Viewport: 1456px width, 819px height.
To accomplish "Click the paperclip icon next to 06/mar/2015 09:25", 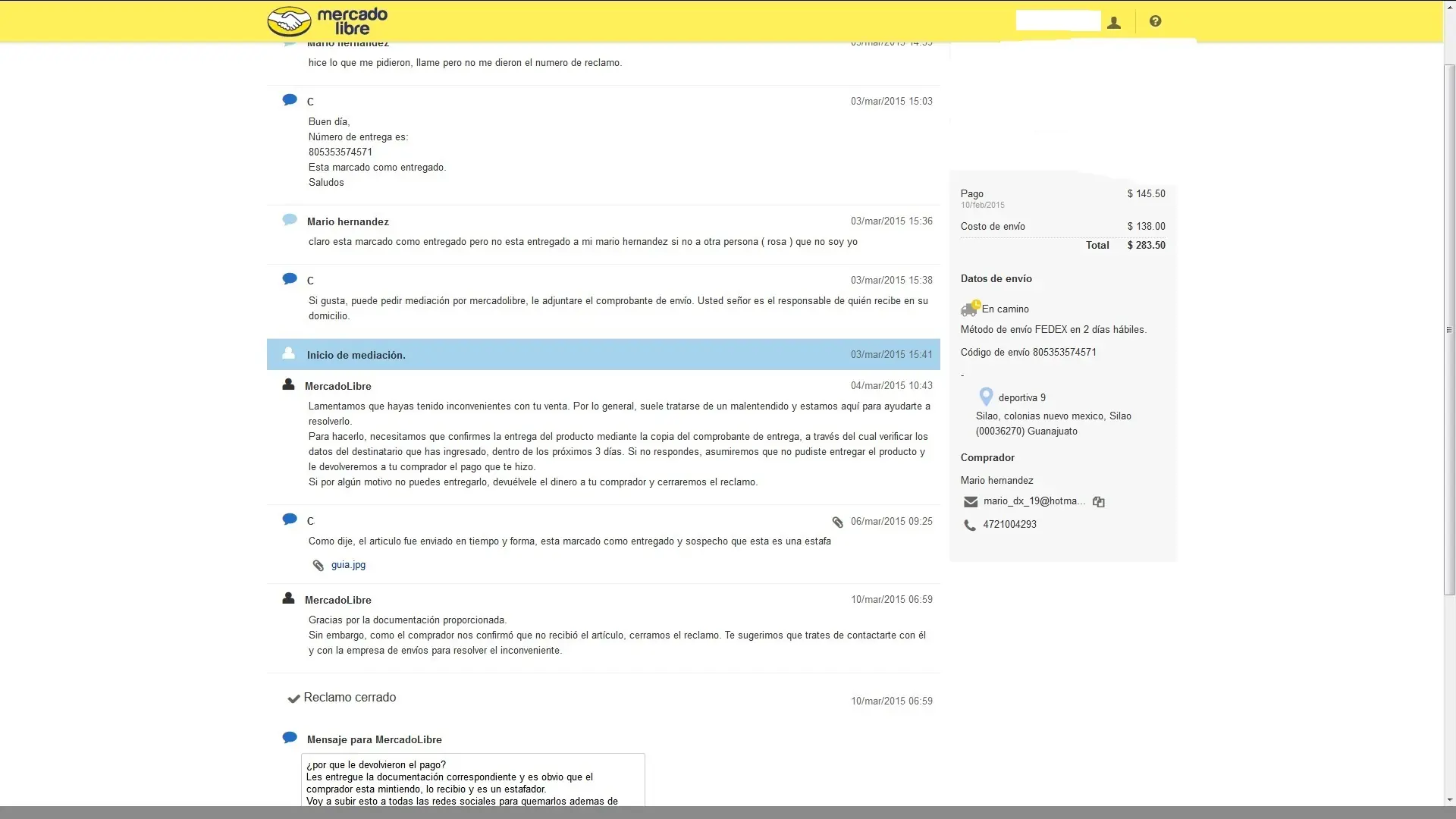I will pos(837,522).
